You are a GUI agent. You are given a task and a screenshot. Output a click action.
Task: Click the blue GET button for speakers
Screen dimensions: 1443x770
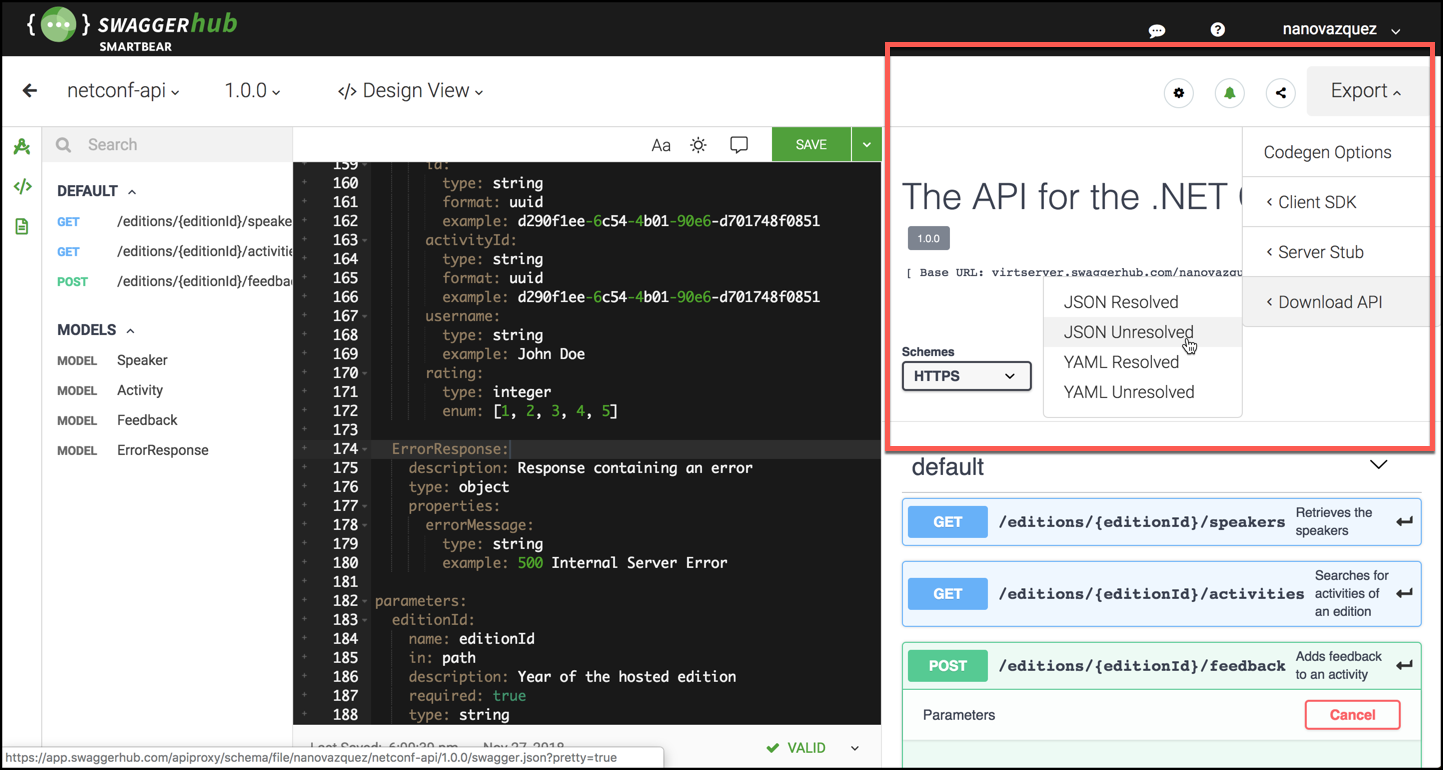[x=947, y=522]
